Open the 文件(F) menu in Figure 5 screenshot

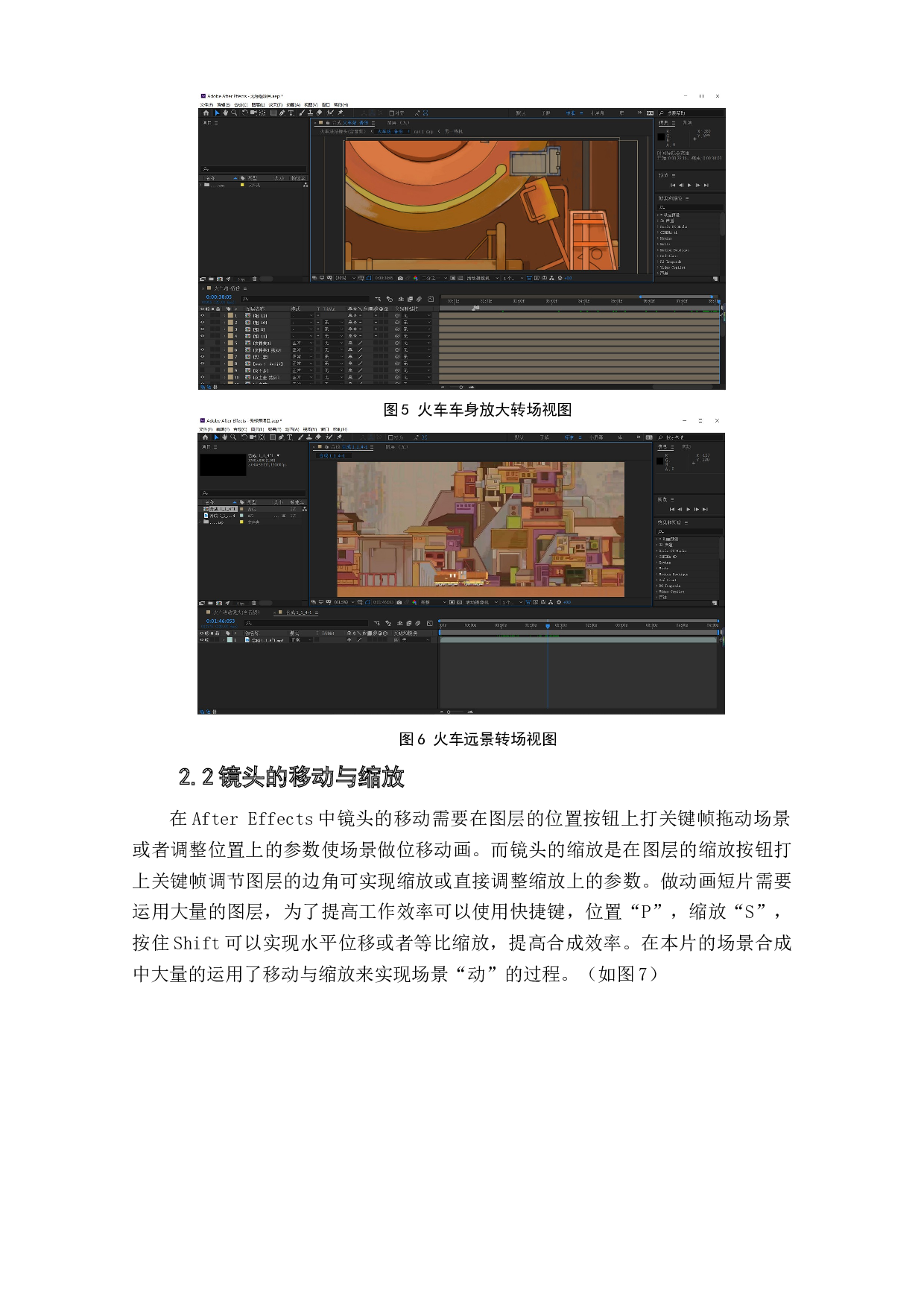[x=206, y=105]
